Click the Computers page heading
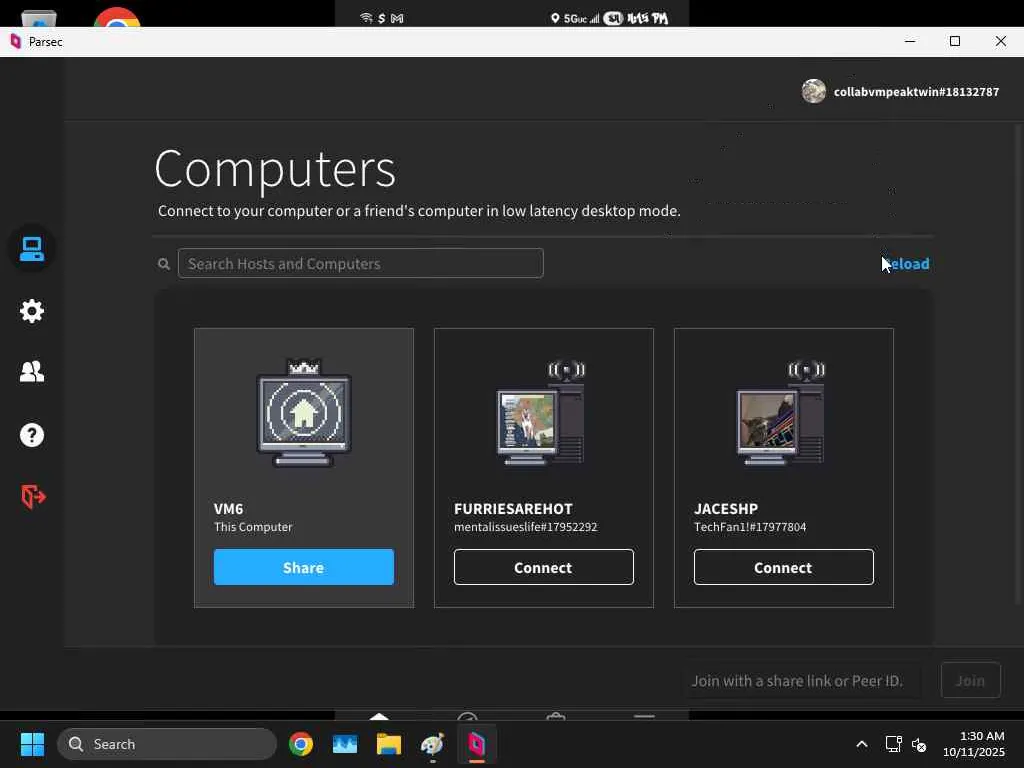This screenshot has width=1024, height=768. coord(275,169)
